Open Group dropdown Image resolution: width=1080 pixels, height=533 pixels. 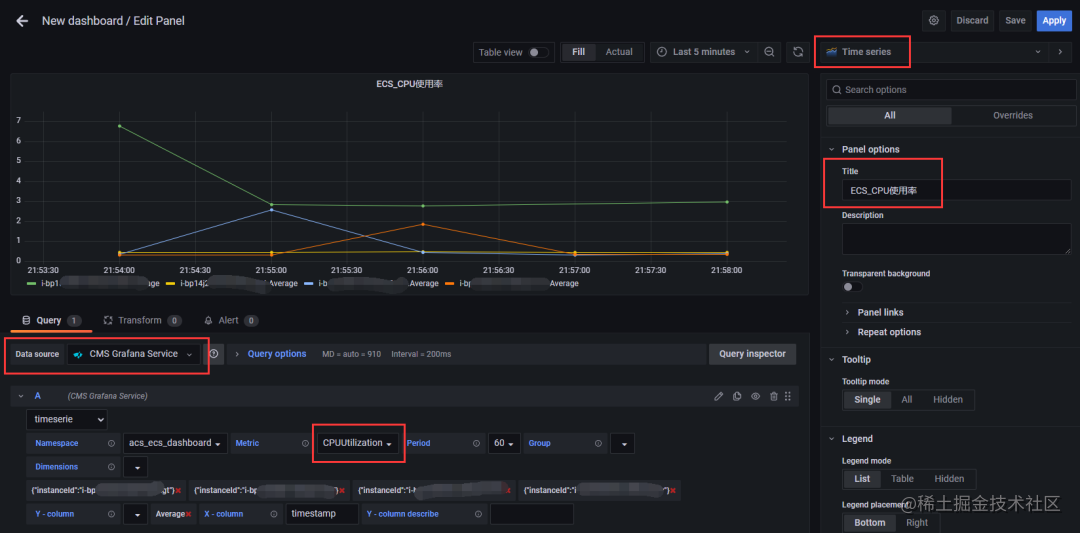tap(623, 443)
